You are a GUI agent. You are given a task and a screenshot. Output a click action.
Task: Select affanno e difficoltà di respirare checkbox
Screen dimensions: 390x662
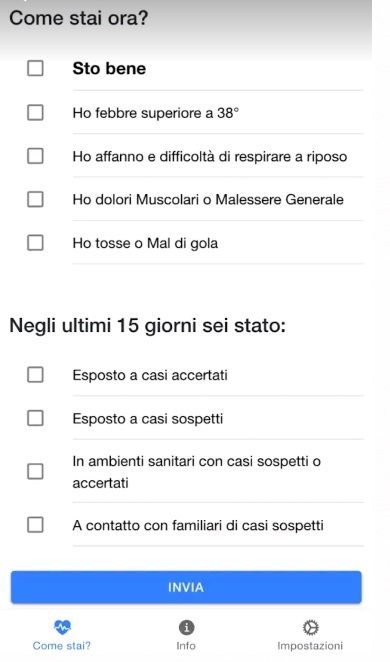pyautogui.click(x=35, y=156)
